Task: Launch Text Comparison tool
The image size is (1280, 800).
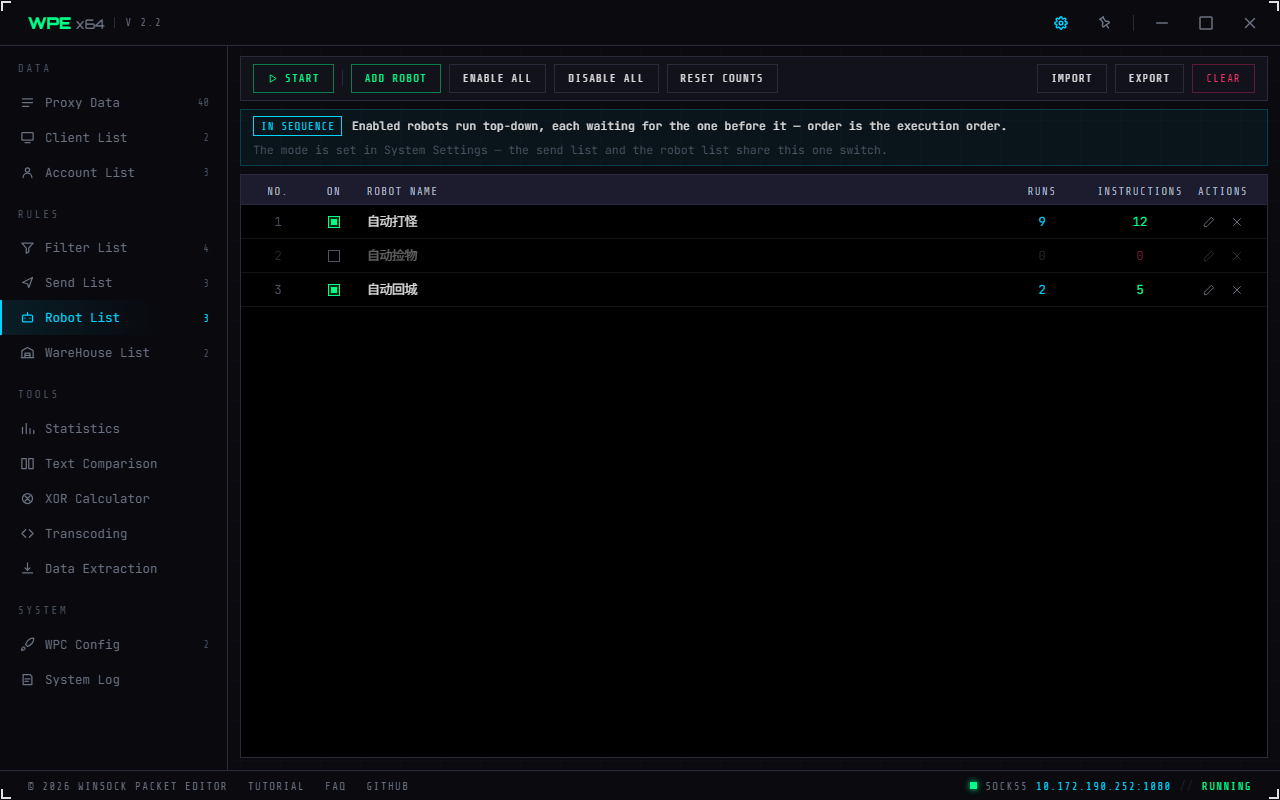Action: (114, 464)
